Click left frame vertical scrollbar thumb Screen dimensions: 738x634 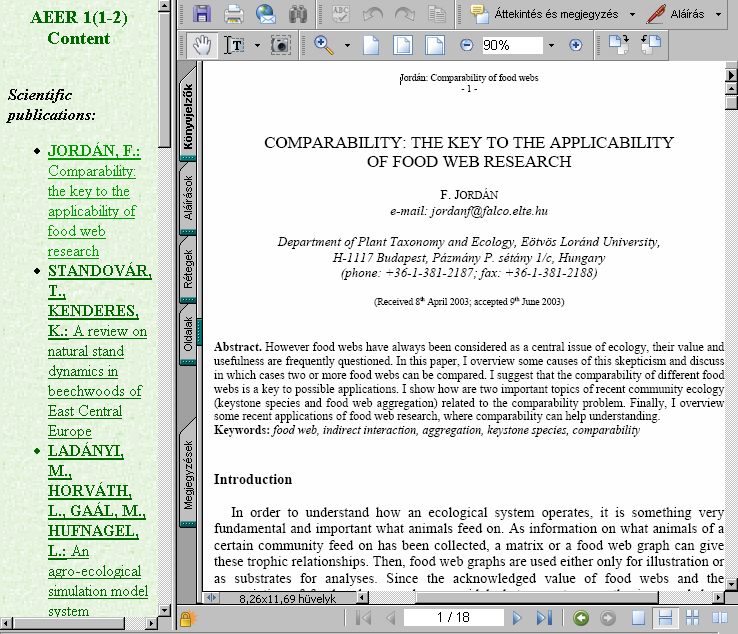(164, 80)
